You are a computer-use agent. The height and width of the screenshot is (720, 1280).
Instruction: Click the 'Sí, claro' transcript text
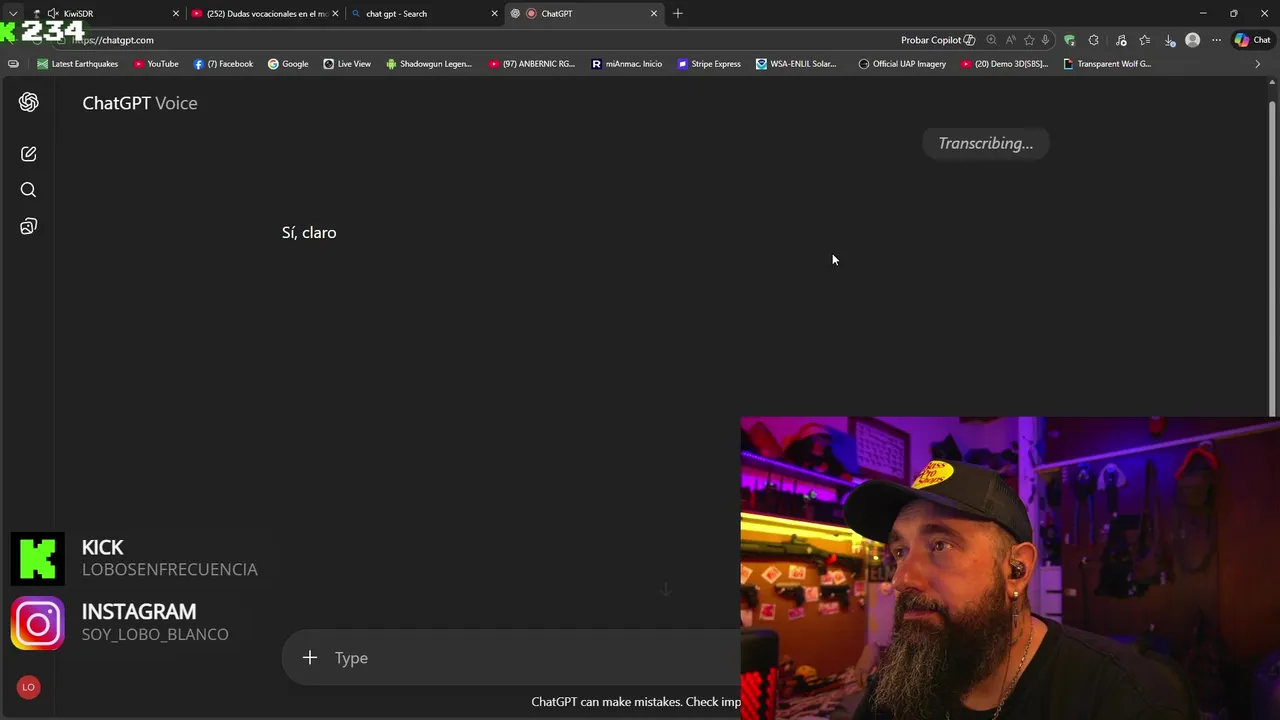click(309, 232)
